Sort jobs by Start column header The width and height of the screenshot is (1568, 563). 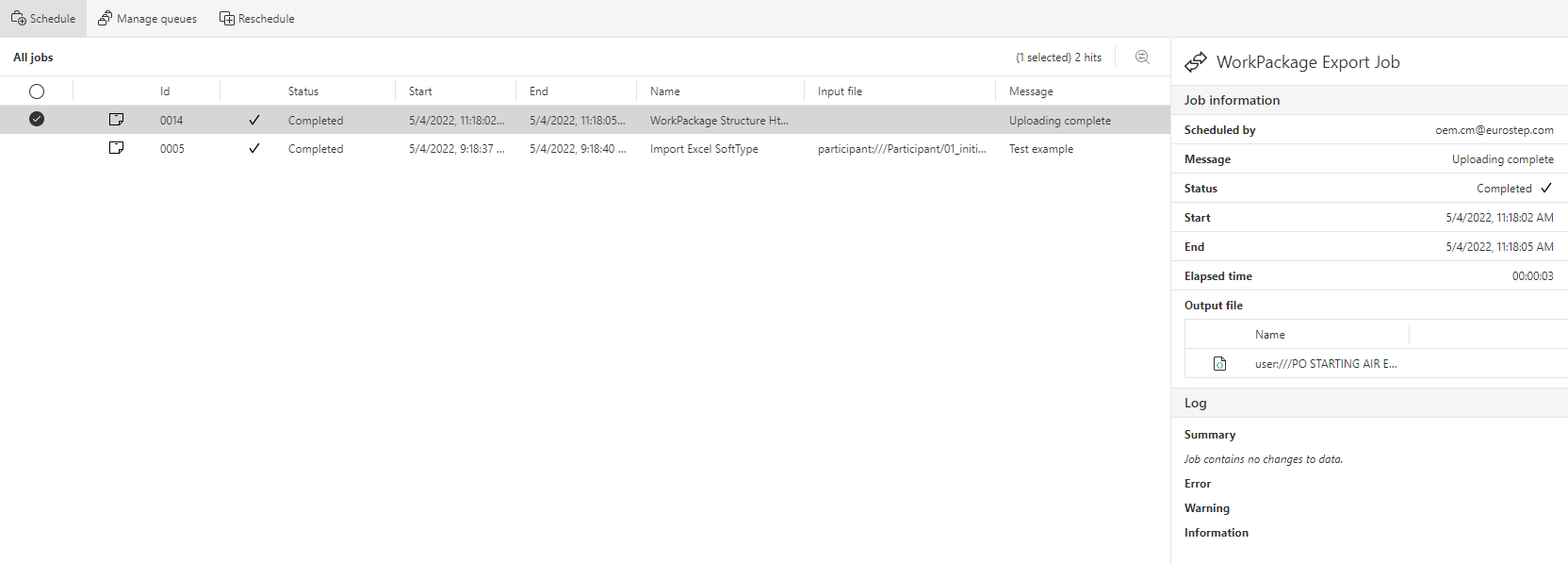(x=420, y=91)
